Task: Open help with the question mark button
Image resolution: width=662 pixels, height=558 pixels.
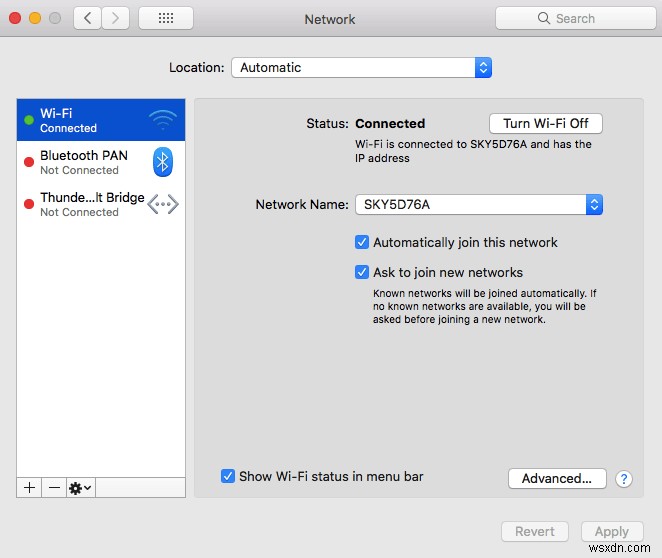Action: [x=624, y=479]
